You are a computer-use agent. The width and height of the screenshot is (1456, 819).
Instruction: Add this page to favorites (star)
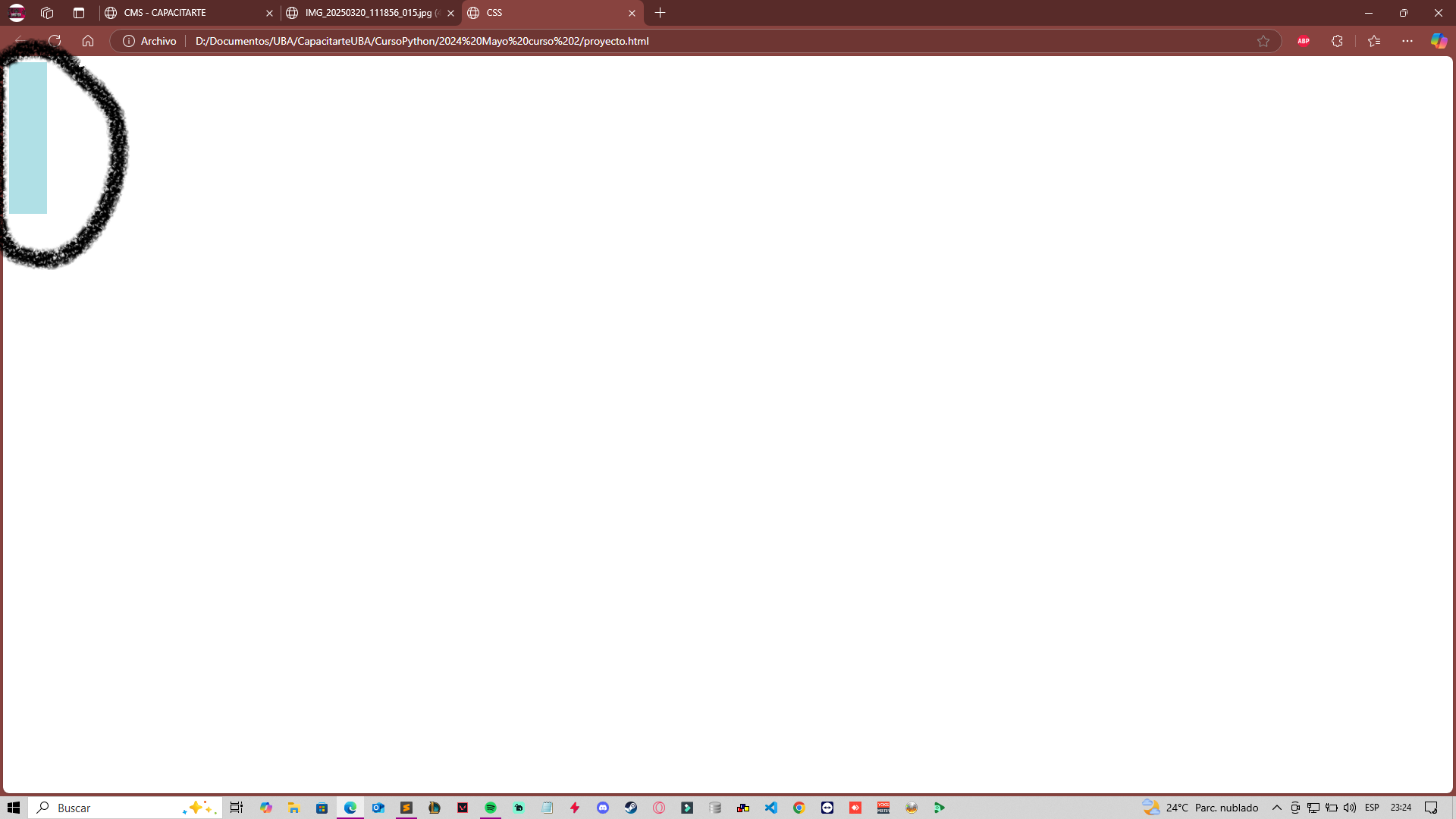point(1263,41)
